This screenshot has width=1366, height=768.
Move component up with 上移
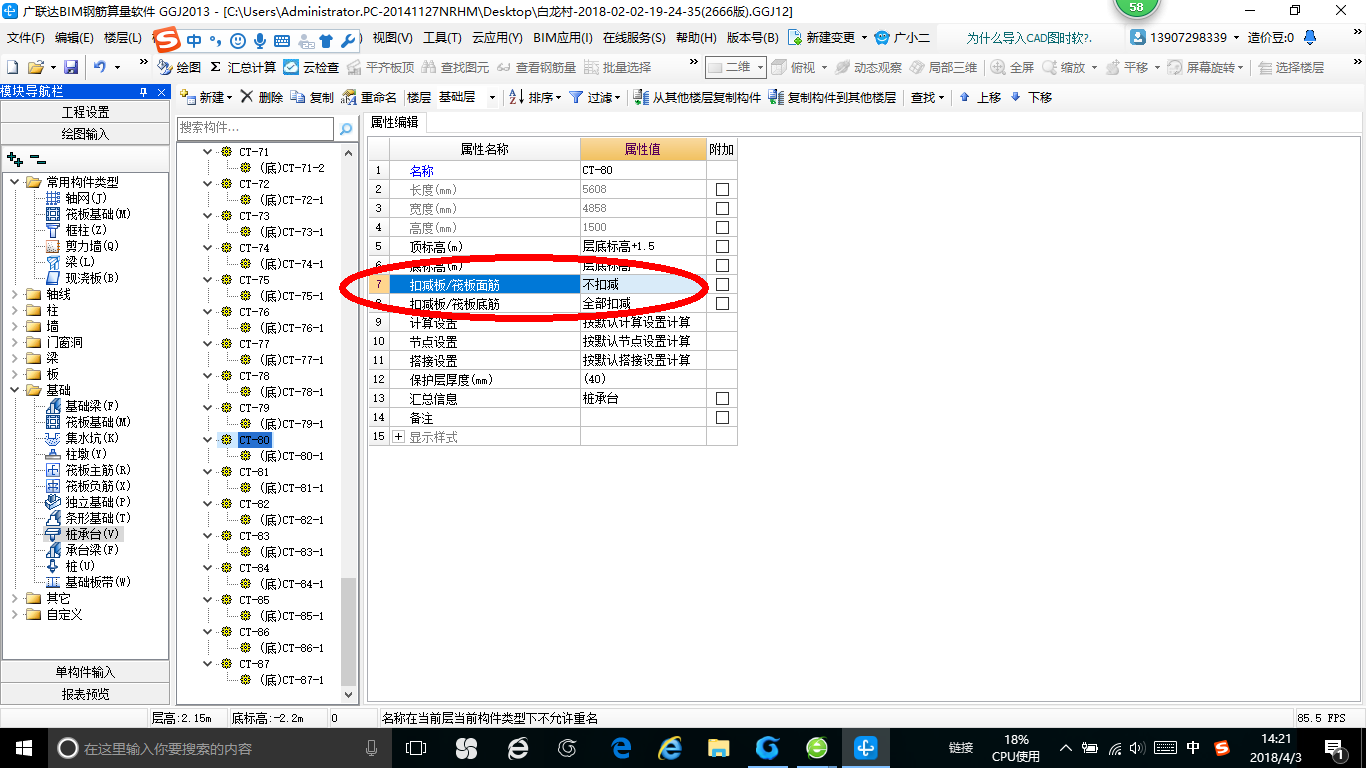980,97
